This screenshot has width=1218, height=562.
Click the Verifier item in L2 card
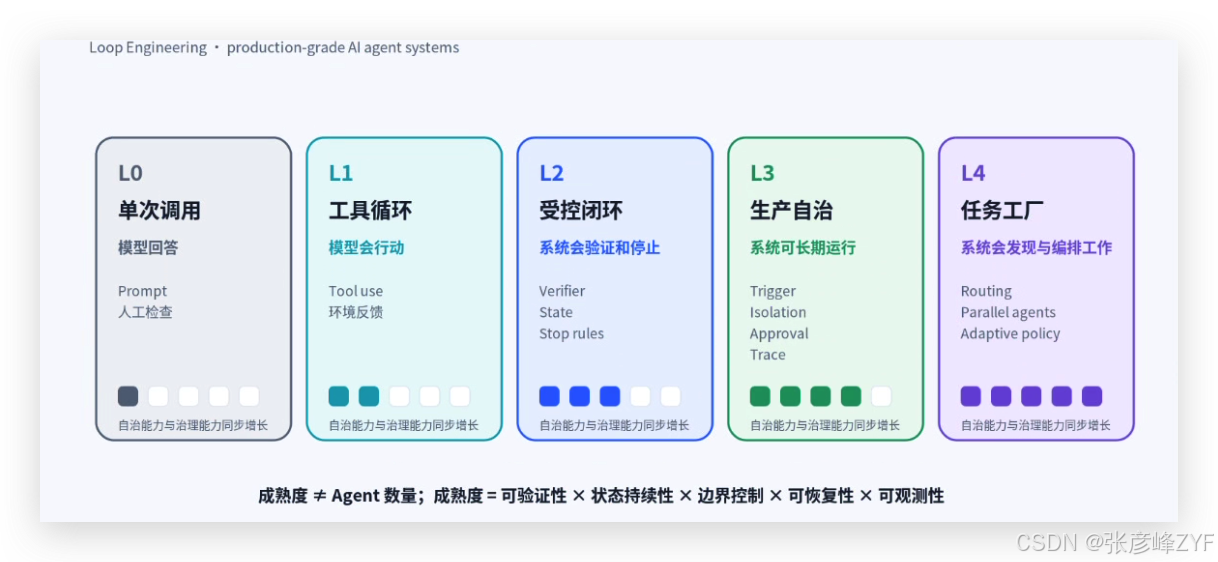pos(562,291)
